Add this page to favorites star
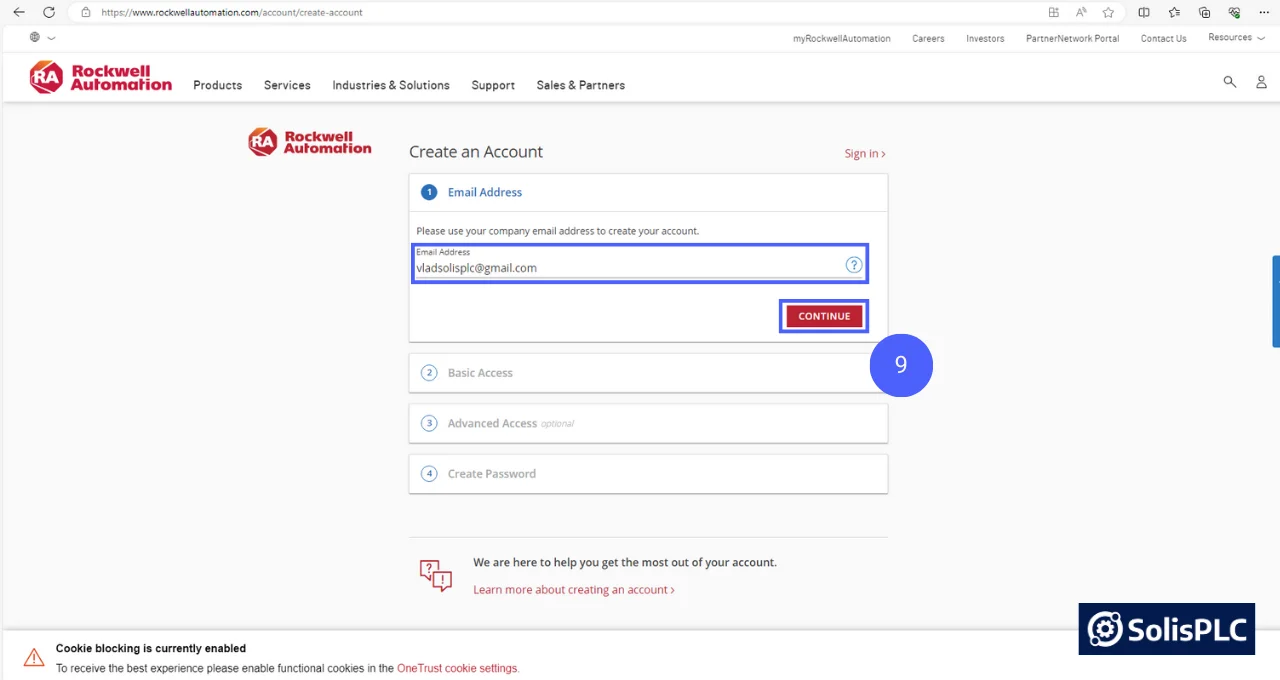Viewport: 1280px width, 680px height. coord(1108,12)
